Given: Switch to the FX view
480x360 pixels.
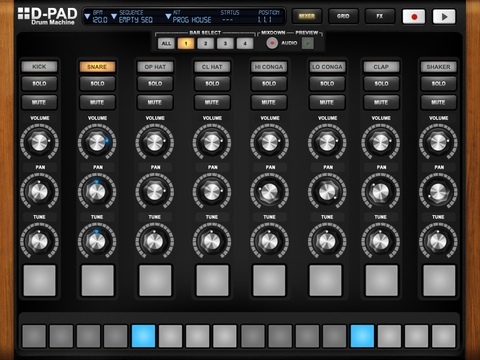Looking at the screenshot, I should click(x=380, y=16).
